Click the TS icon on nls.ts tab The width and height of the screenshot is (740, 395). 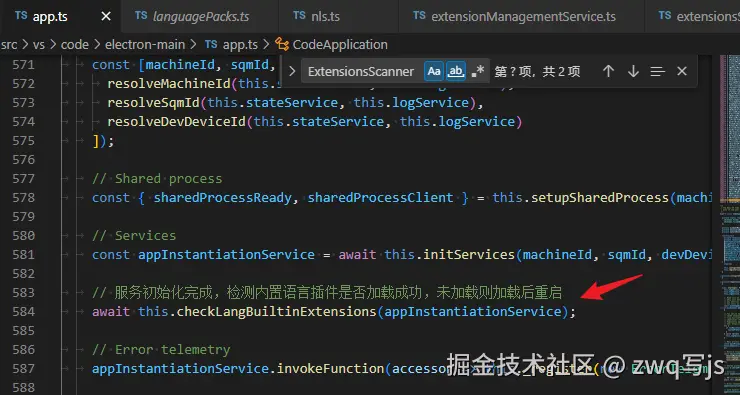coord(299,16)
